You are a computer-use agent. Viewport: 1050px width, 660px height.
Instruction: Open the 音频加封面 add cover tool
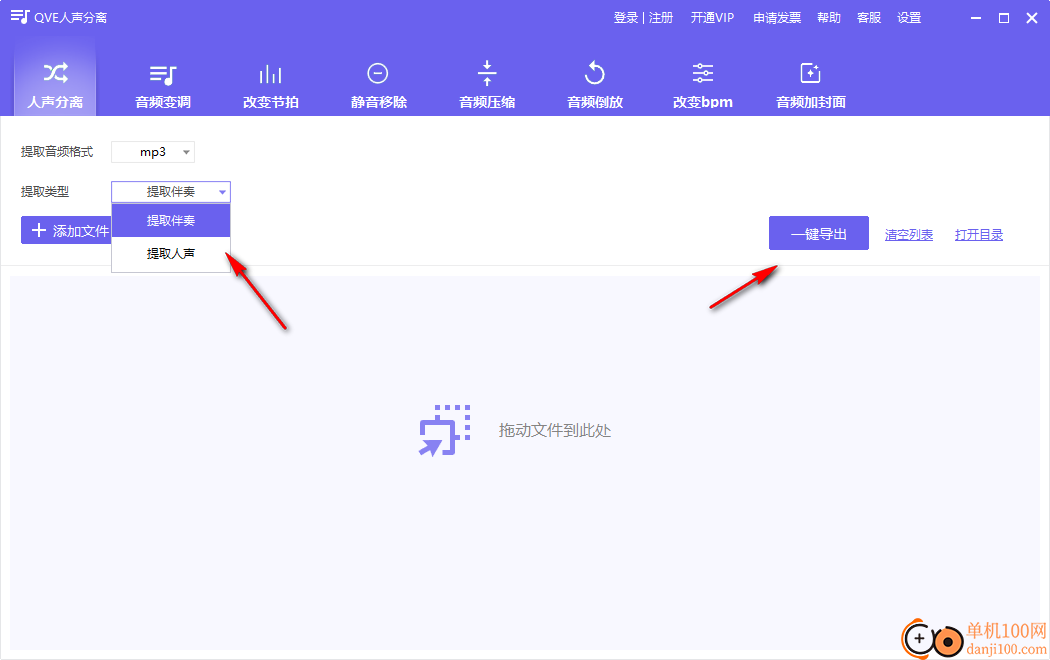(810, 85)
